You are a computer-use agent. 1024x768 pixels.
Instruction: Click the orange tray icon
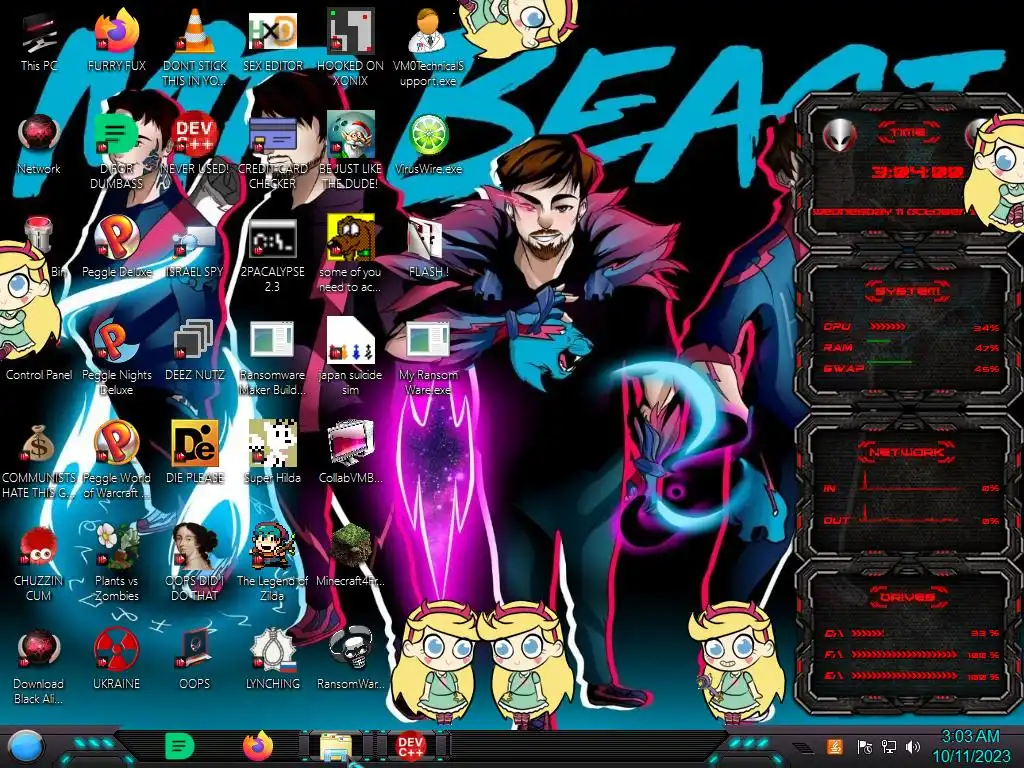pyautogui.click(x=834, y=746)
